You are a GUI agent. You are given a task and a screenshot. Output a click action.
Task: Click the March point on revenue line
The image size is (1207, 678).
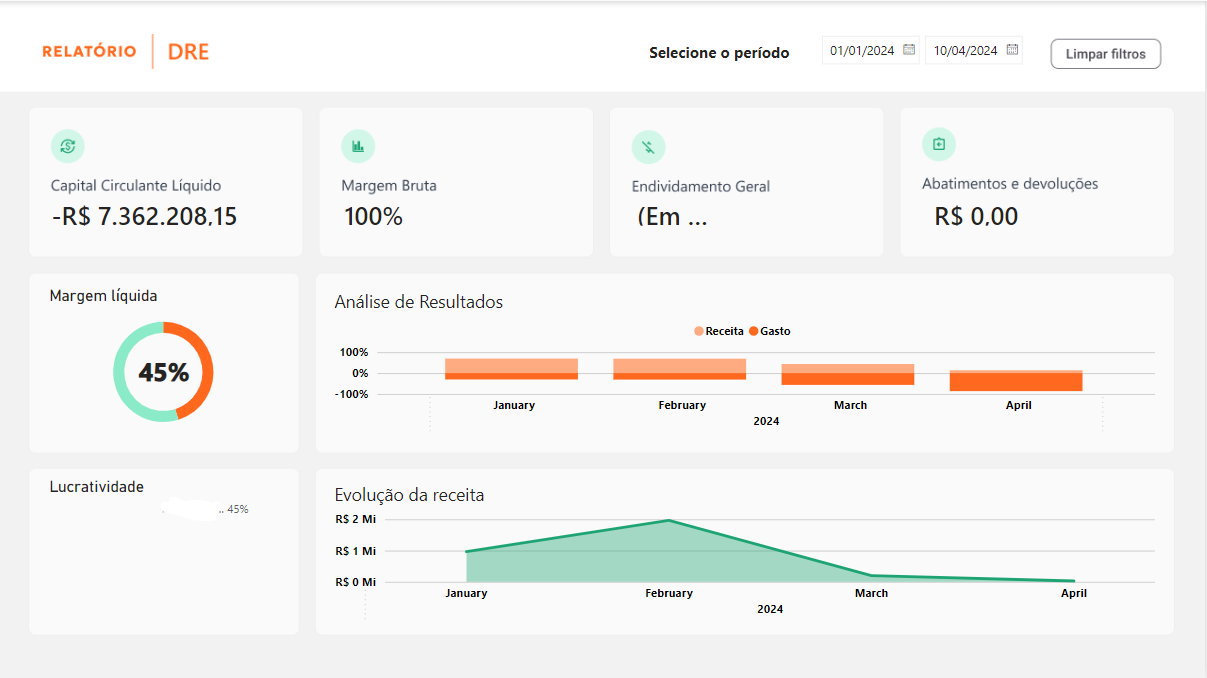click(871, 575)
